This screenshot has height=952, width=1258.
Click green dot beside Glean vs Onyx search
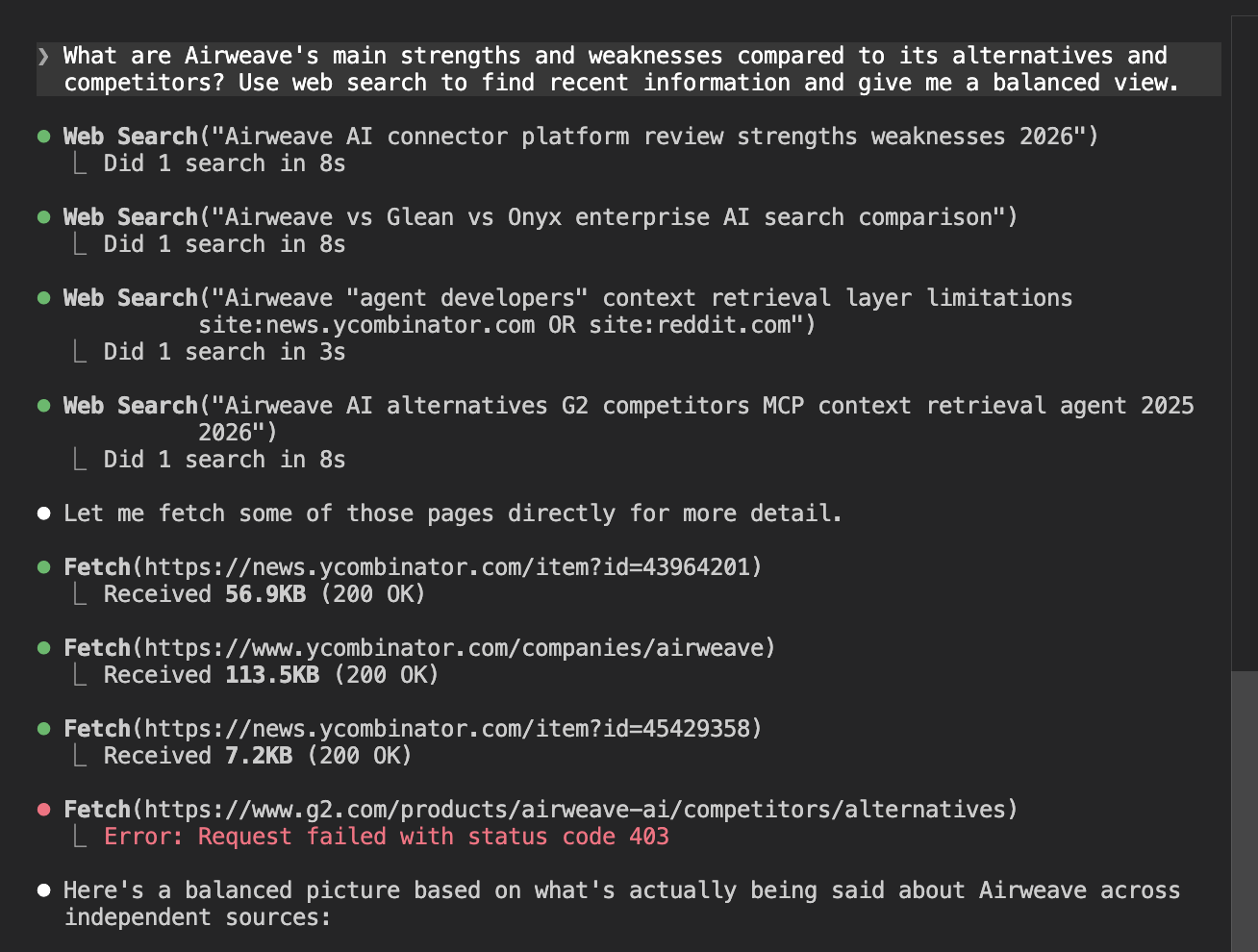pos(43,217)
